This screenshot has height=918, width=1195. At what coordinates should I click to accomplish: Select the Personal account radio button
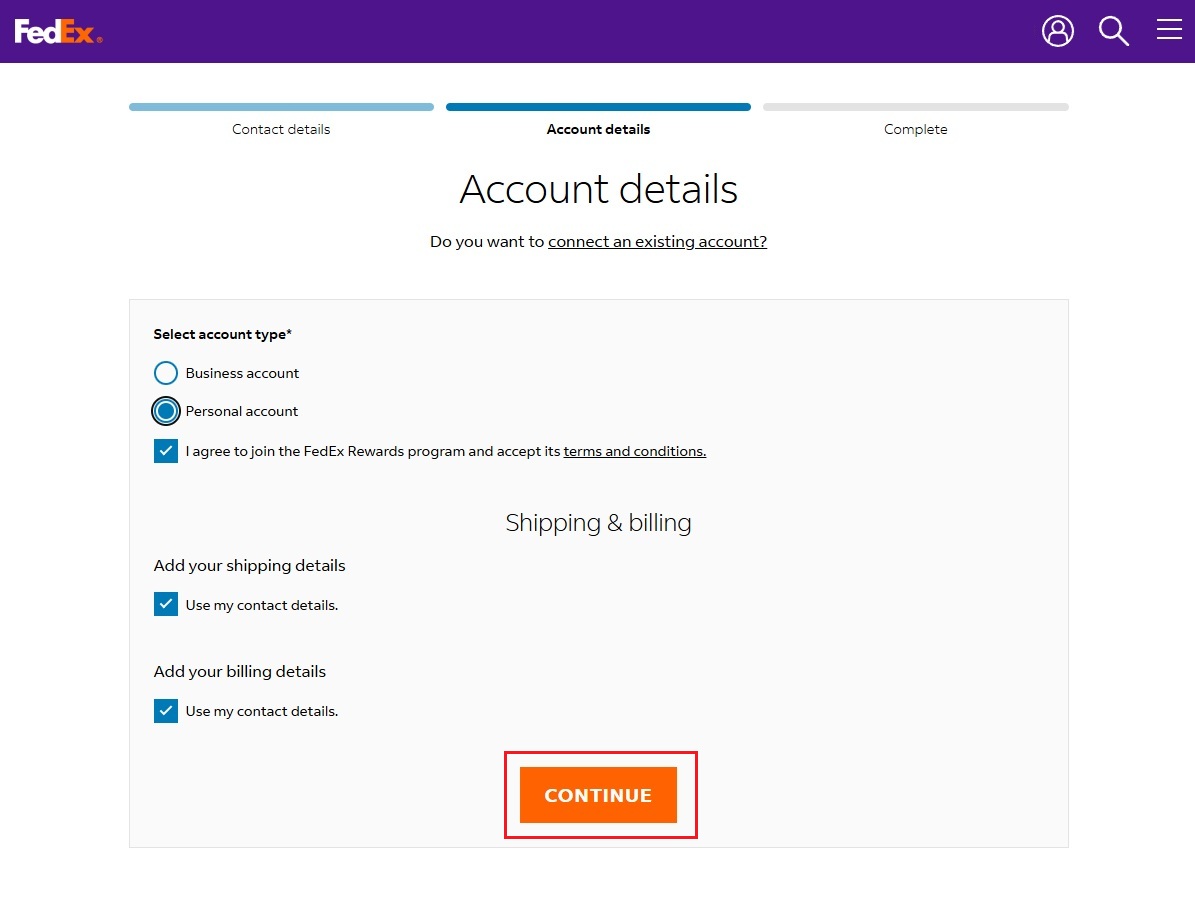click(166, 411)
